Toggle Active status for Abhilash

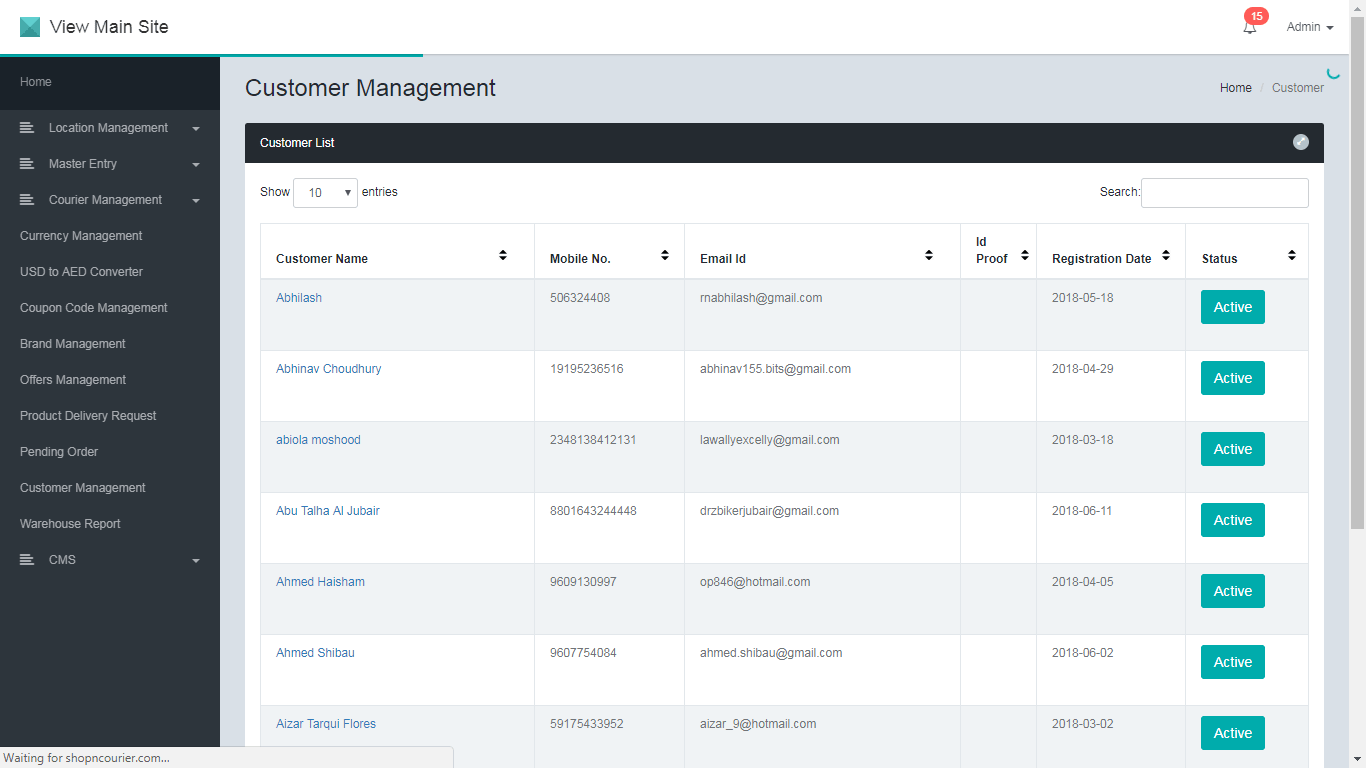1232,307
